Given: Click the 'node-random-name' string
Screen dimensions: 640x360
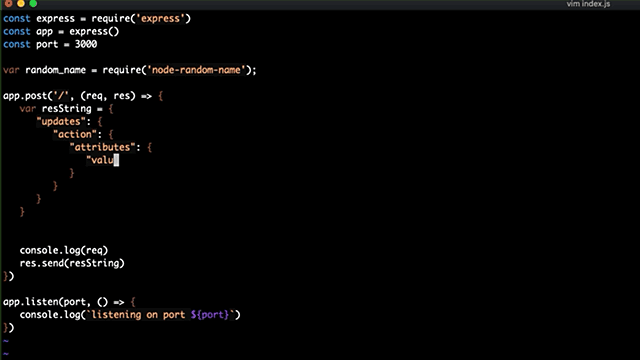Looking at the screenshot, I should click(196, 70).
